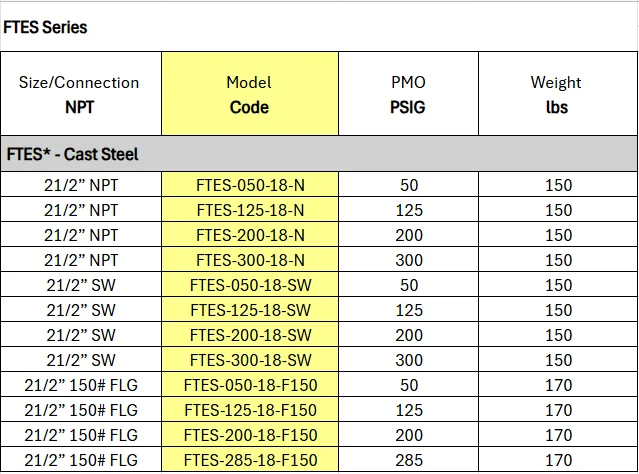The image size is (639, 474).
Task: Click the PMO PSIG column header
Action: [408, 94]
